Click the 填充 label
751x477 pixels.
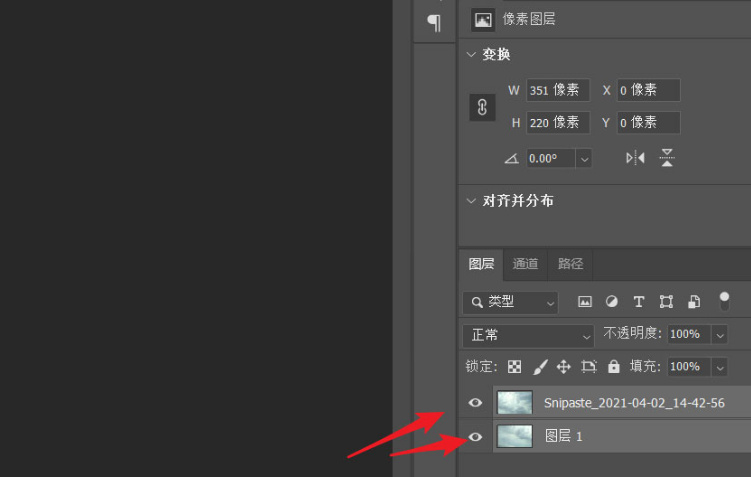coord(645,367)
